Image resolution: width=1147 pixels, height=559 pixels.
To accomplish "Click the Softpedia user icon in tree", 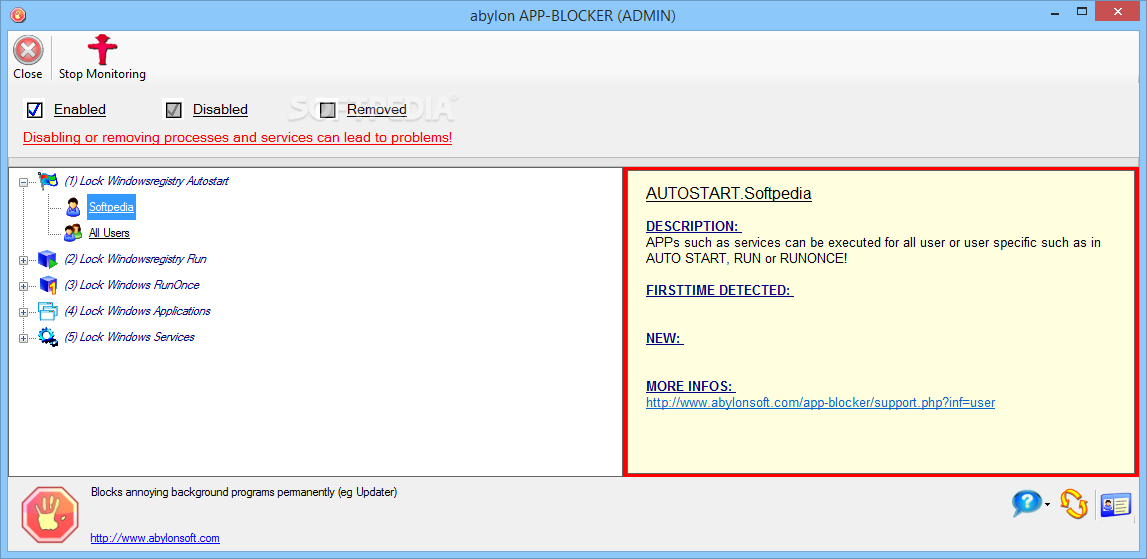I will [x=73, y=208].
